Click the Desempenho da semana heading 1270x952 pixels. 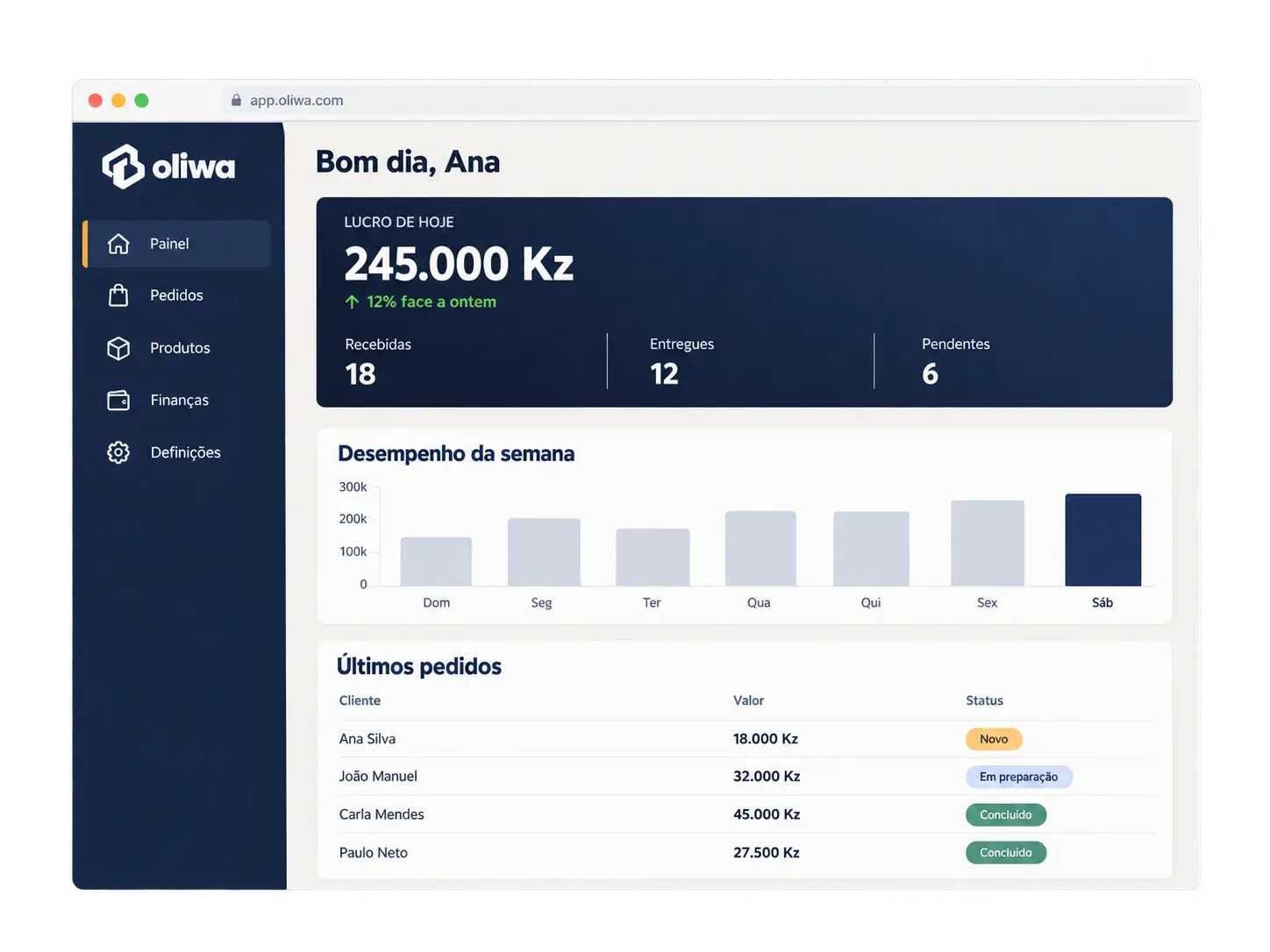pyautogui.click(x=456, y=453)
